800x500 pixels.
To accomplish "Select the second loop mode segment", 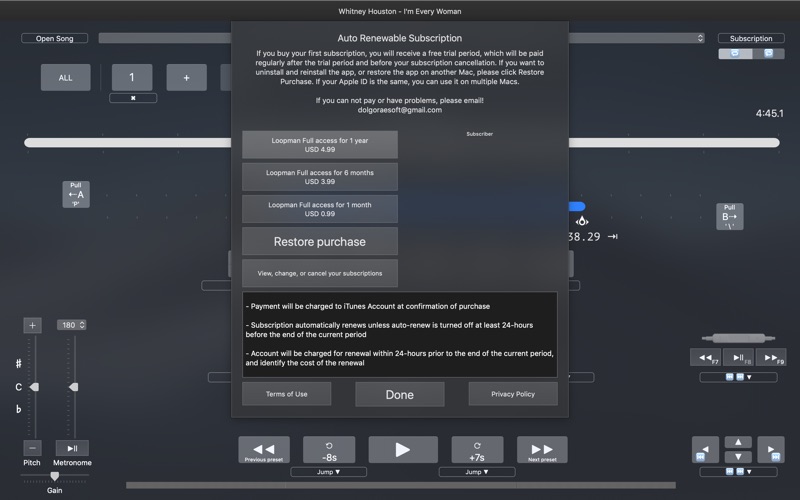I will click(x=768, y=54).
